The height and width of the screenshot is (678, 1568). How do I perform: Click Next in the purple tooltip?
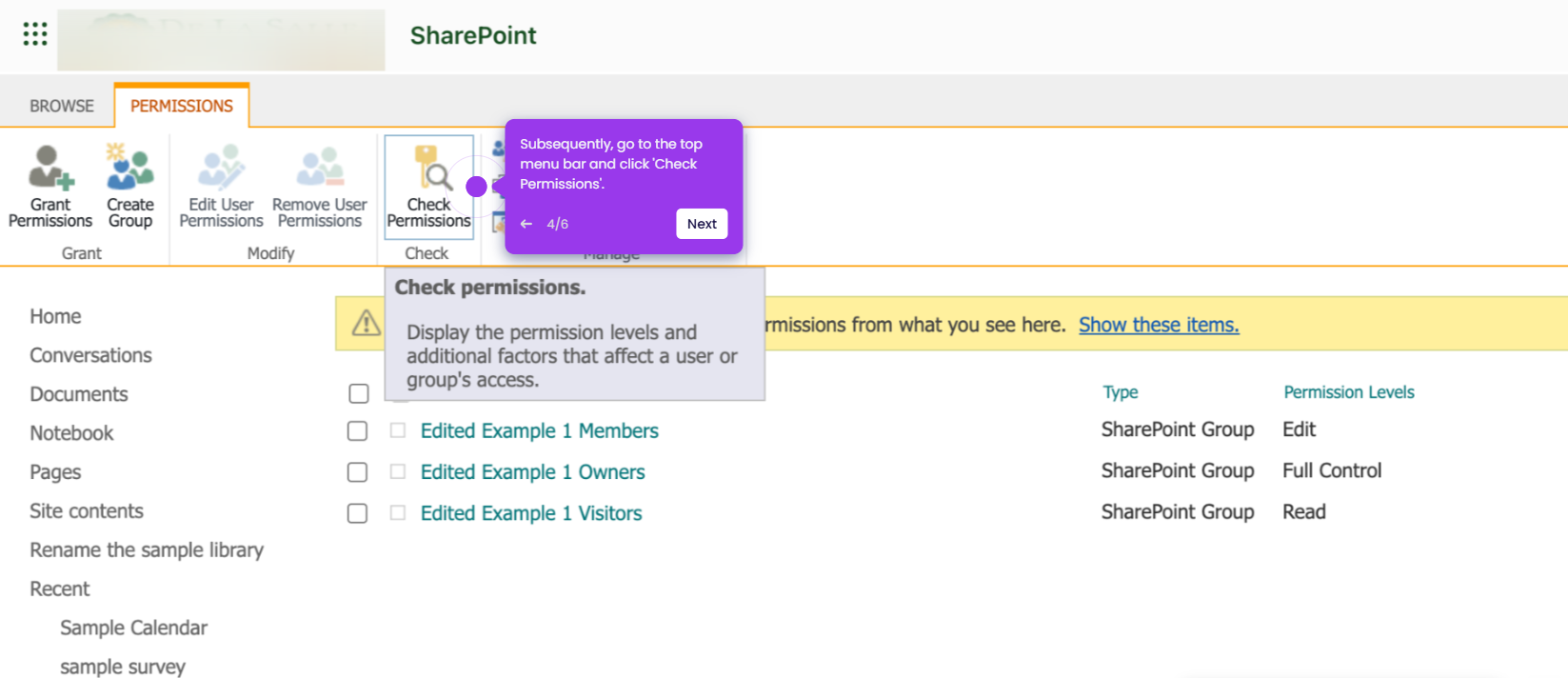coord(702,224)
